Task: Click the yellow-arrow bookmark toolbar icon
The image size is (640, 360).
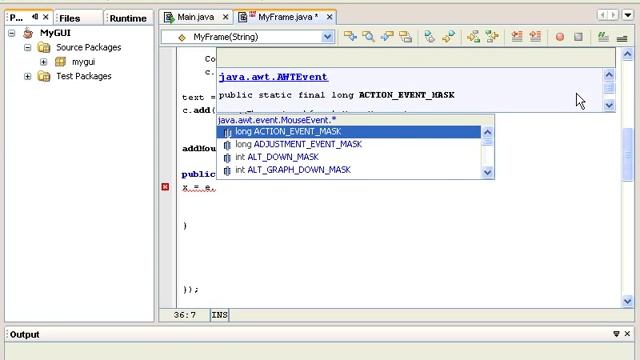Action: click(448, 37)
